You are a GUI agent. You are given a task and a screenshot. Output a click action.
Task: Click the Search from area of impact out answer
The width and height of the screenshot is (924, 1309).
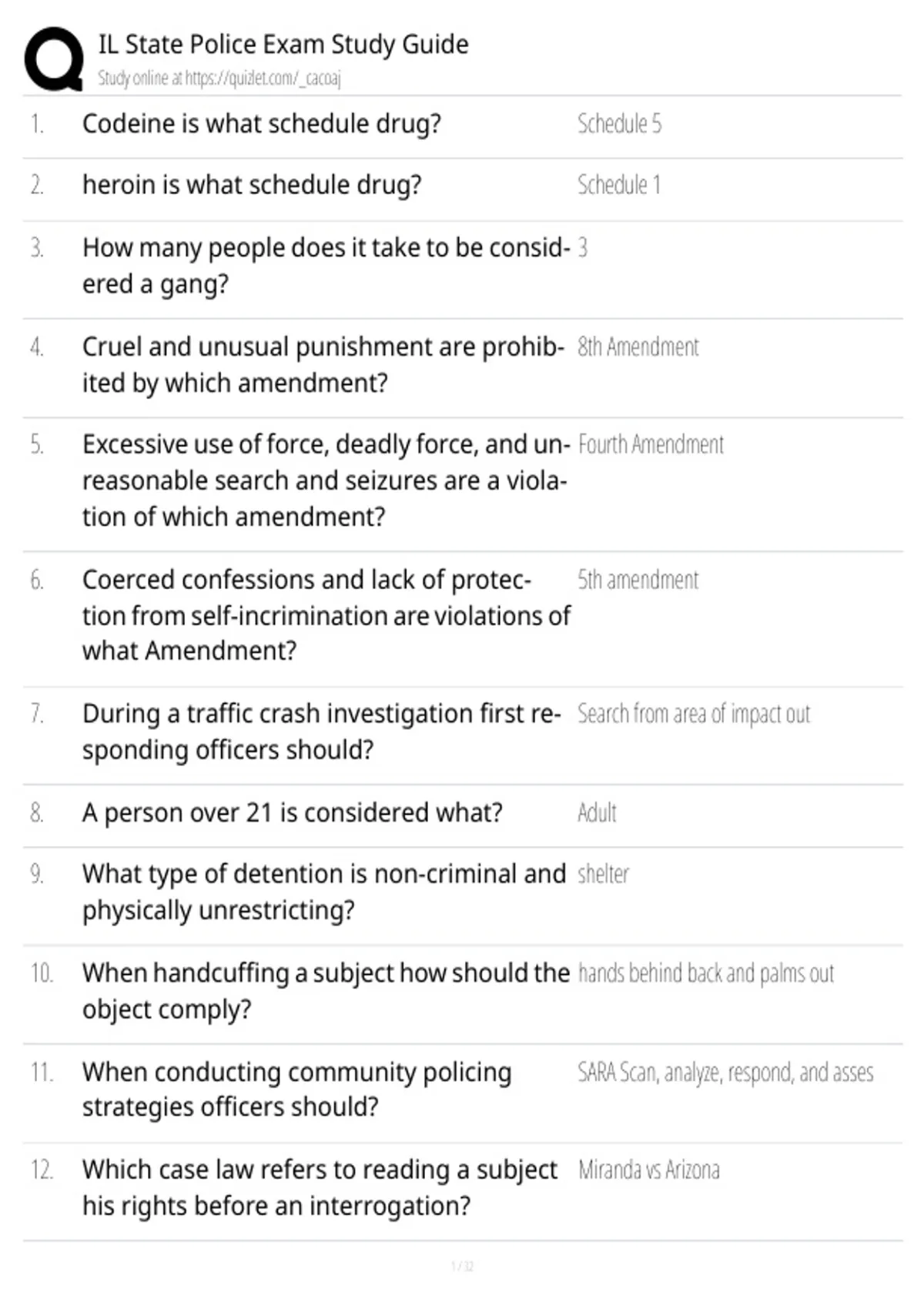click(x=694, y=714)
